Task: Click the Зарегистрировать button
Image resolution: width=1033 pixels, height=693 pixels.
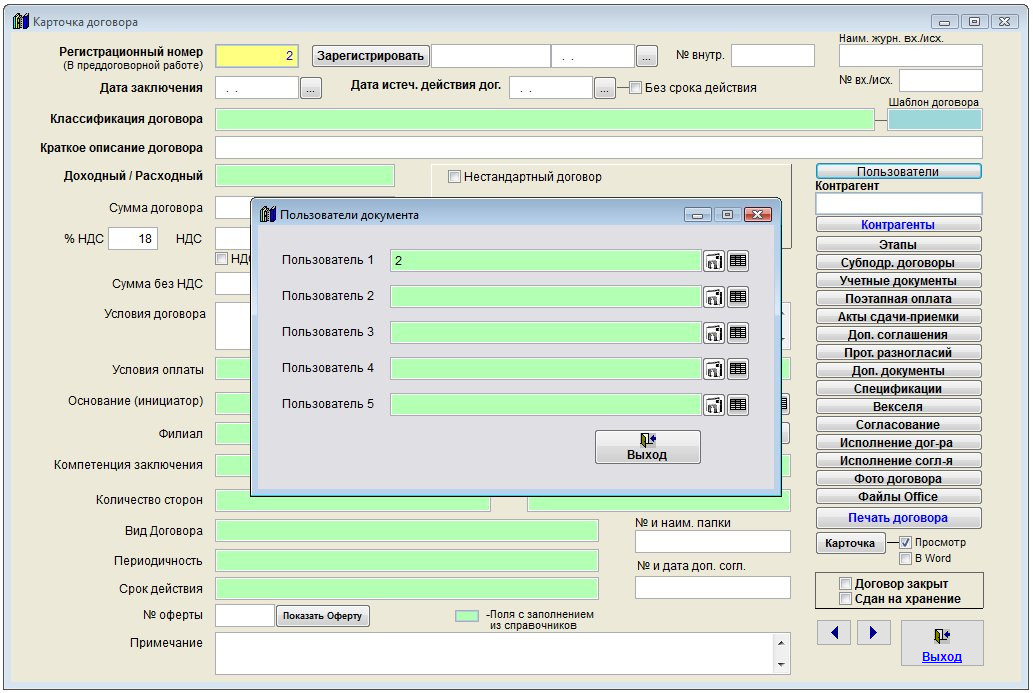Action: click(371, 56)
